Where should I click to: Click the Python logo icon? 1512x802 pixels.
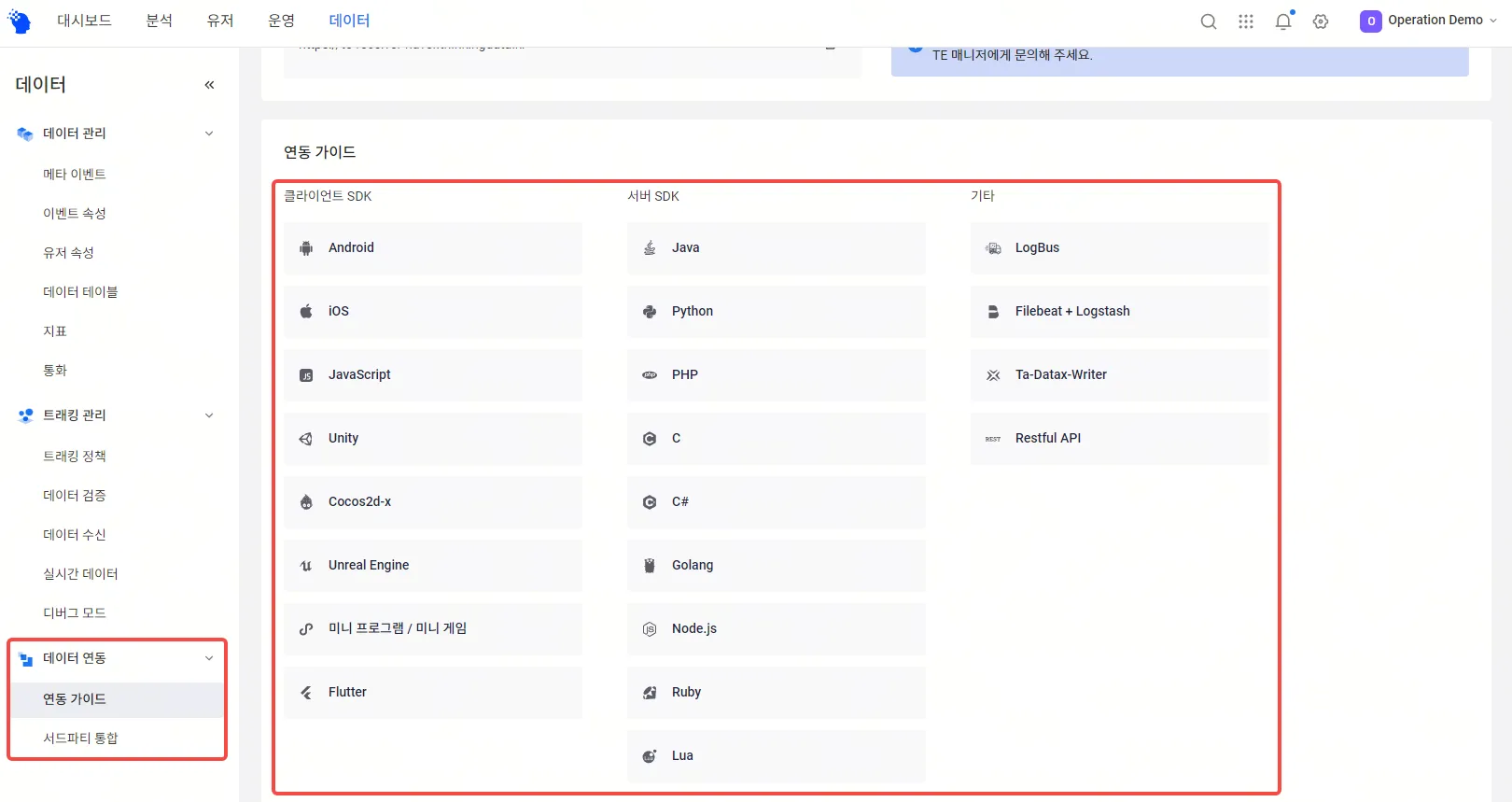pos(650,312)
